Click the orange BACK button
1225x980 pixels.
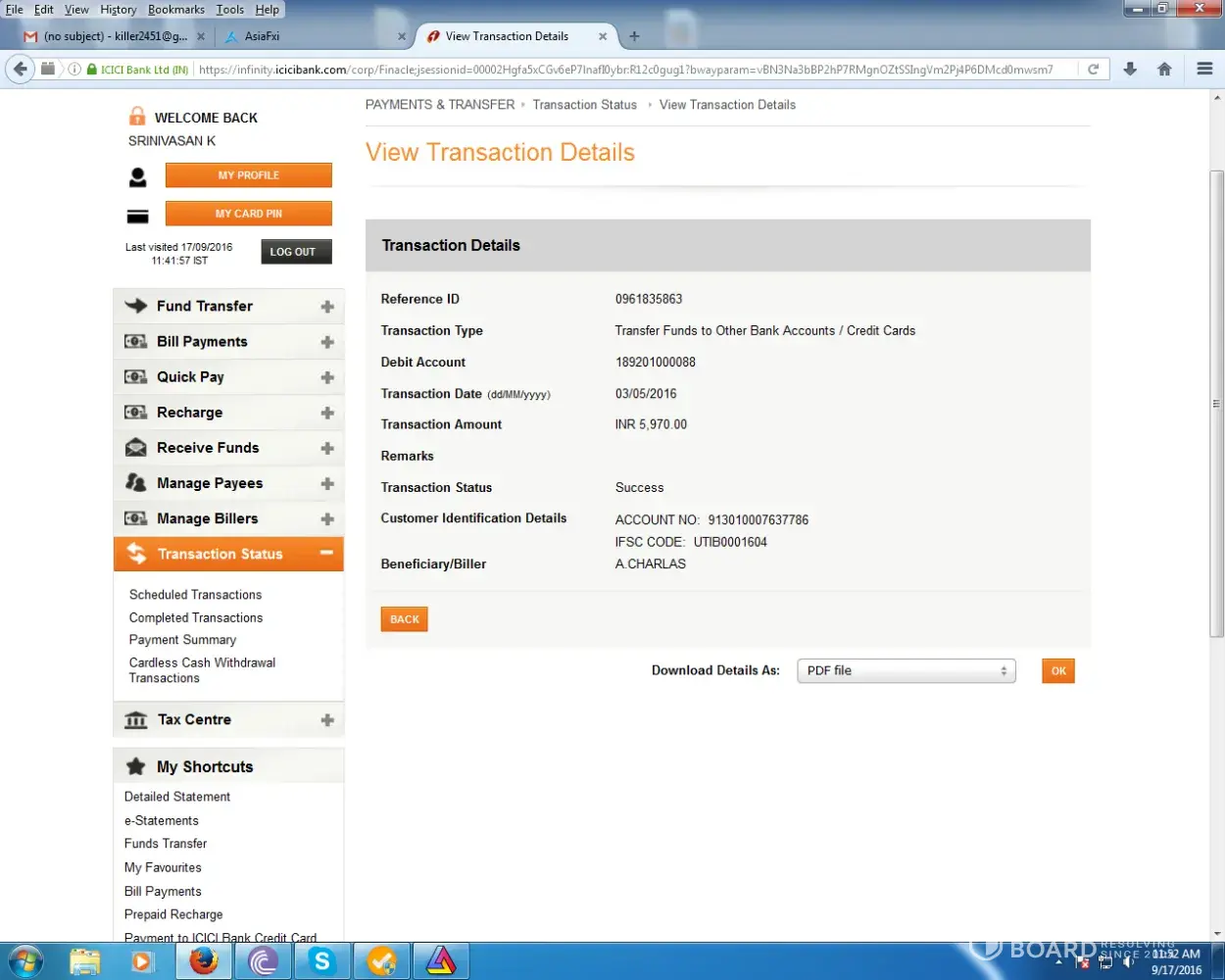click(x=404, y=619)
